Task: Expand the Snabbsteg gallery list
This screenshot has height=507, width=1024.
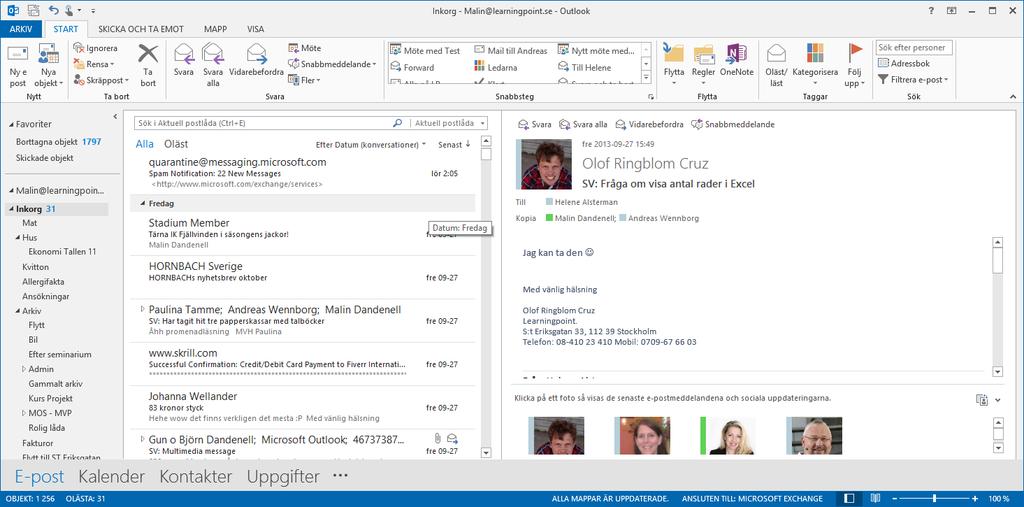Action: tap(646, 78)
